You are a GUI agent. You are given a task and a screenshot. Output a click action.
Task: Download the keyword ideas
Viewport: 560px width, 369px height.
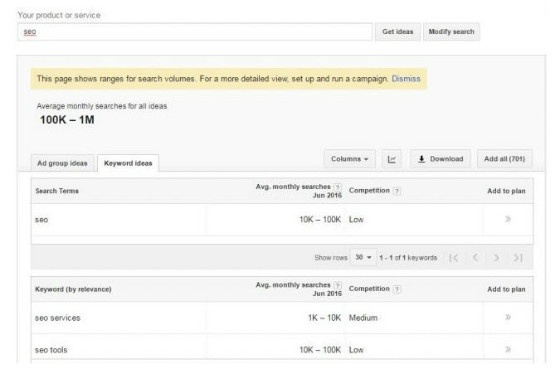point(440,159)
